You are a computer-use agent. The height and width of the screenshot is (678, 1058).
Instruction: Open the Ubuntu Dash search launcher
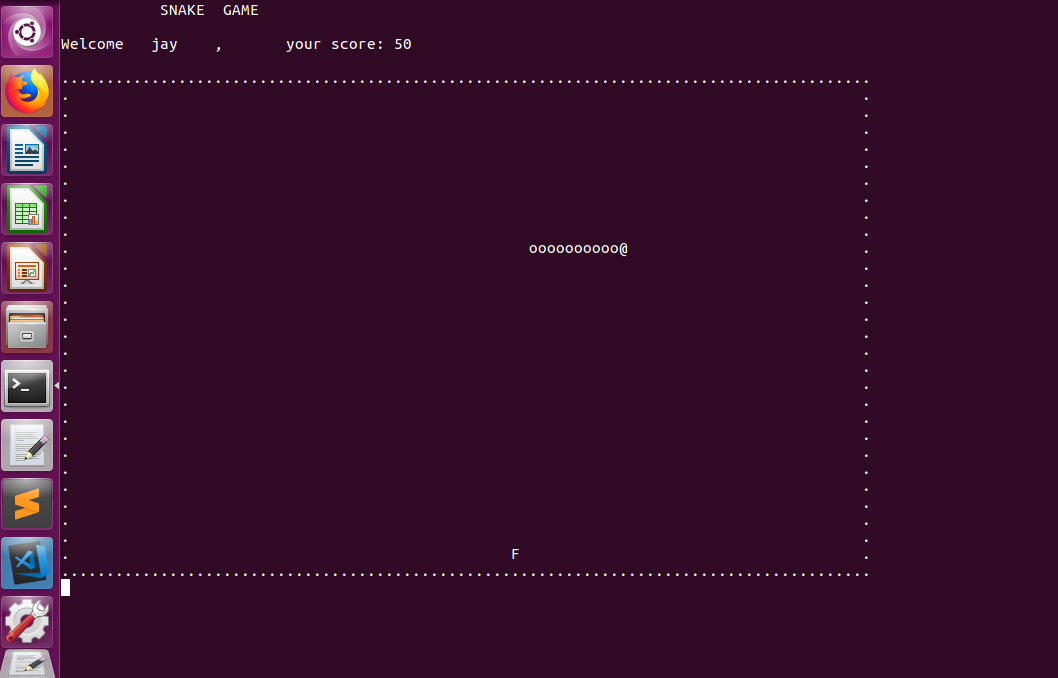coord(27,32)
